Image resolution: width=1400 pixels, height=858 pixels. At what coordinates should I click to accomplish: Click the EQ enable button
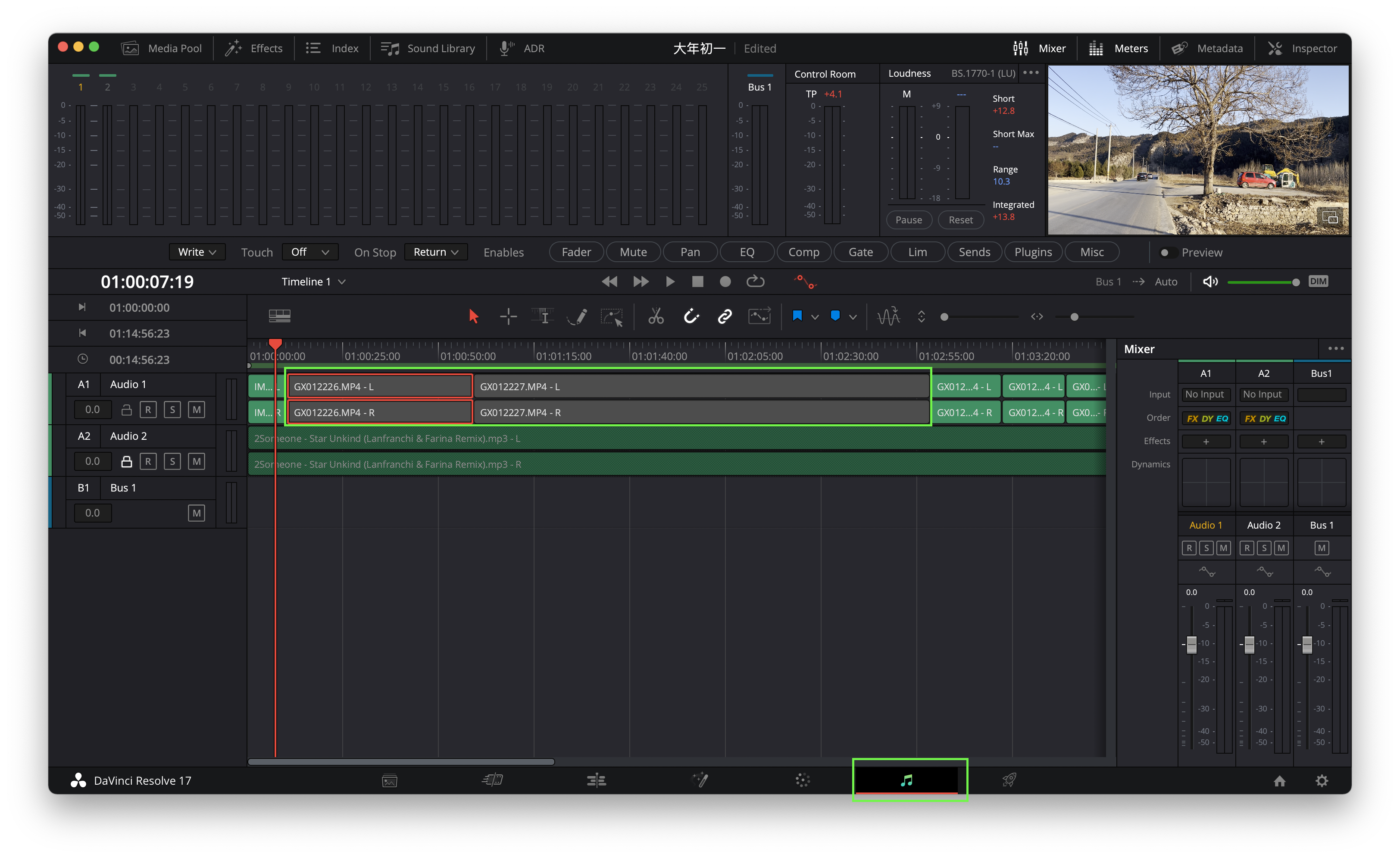747,252
